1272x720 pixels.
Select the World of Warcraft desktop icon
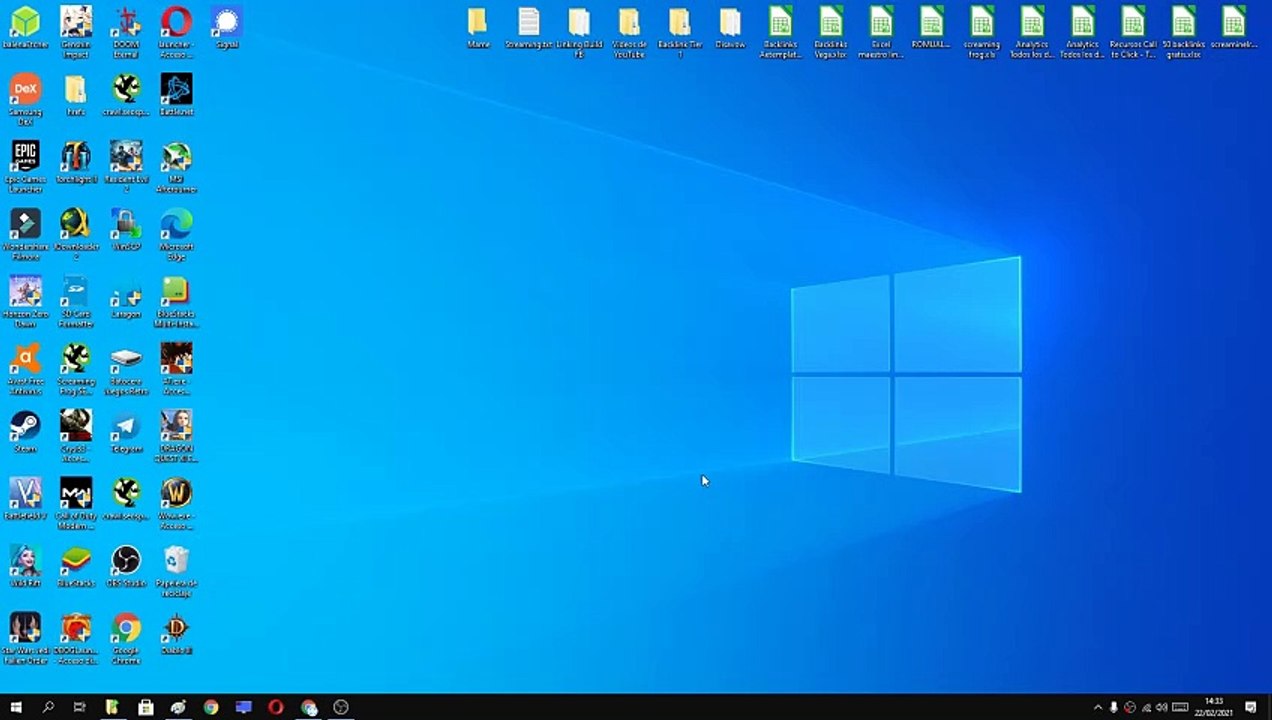coord(177,503)
